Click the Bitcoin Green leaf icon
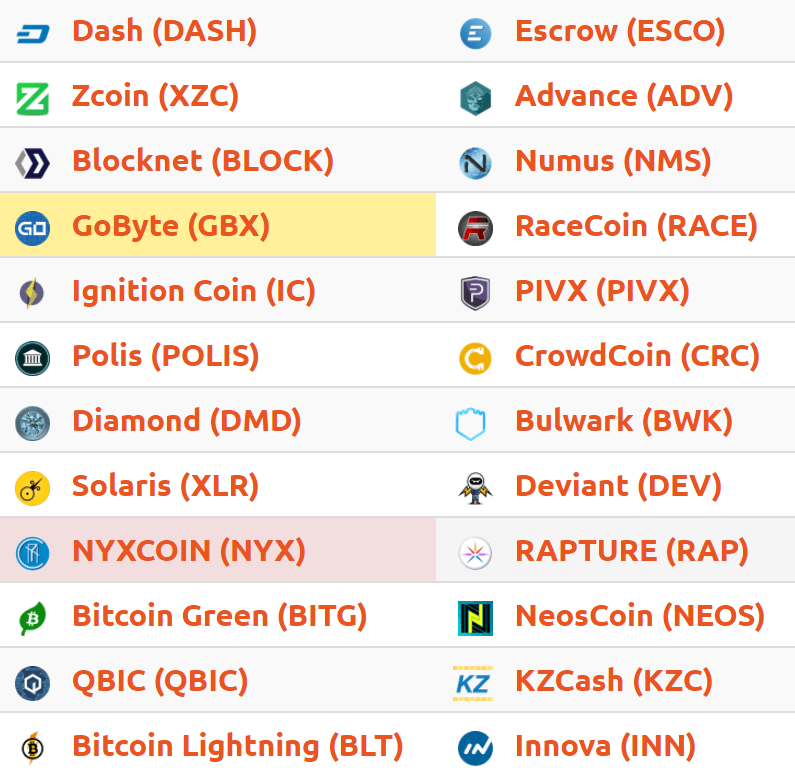Screen dimensions: 795x774 click(32, 618)
